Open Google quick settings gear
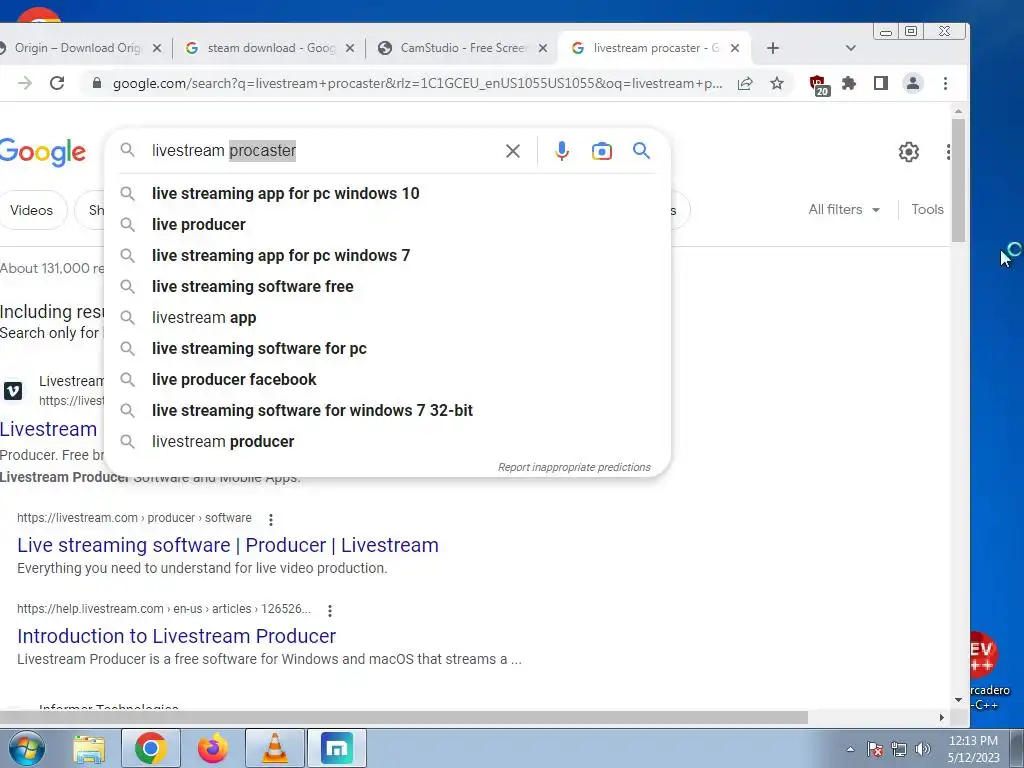Image resolution: width=1024 pixels, height=768 pixels. coord(908,152)
